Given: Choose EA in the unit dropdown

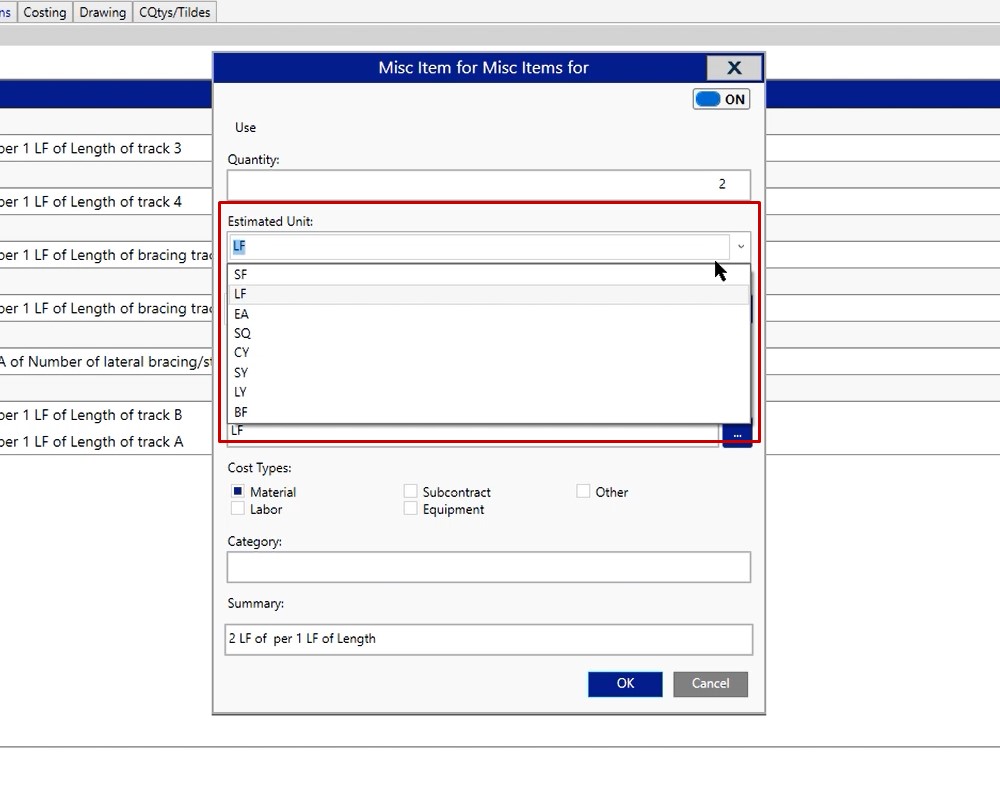Looking at the screenshot, I should coord(241,314).
